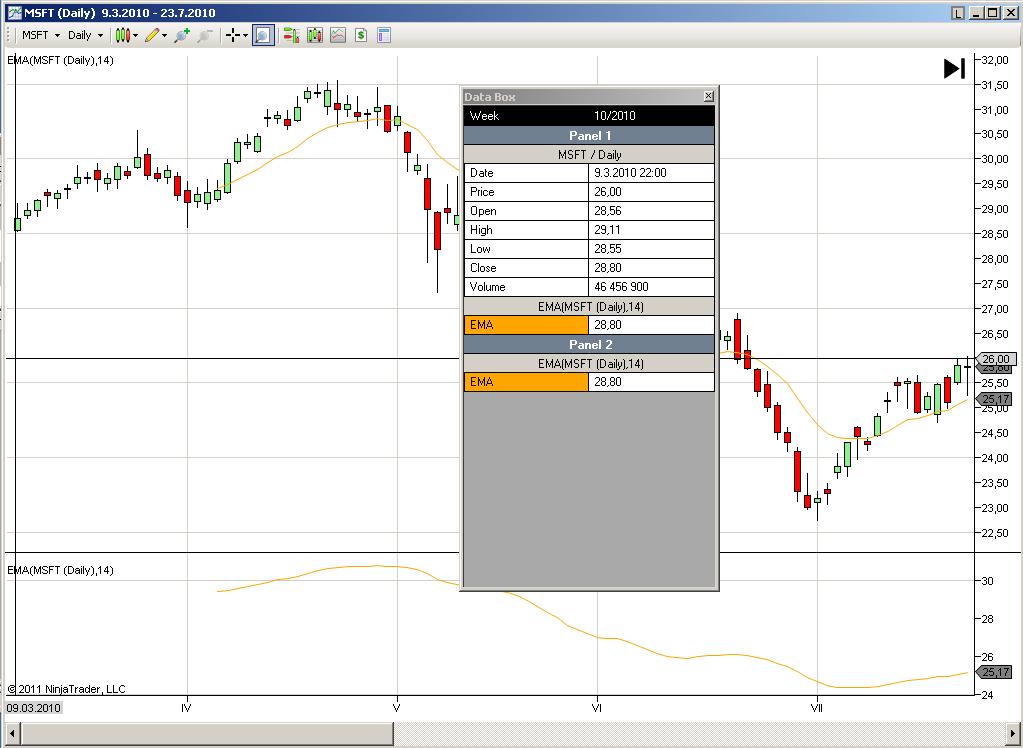The image size is (1023, 748).
Task: Open the data series candlestick icon
Action: point(314,35)
